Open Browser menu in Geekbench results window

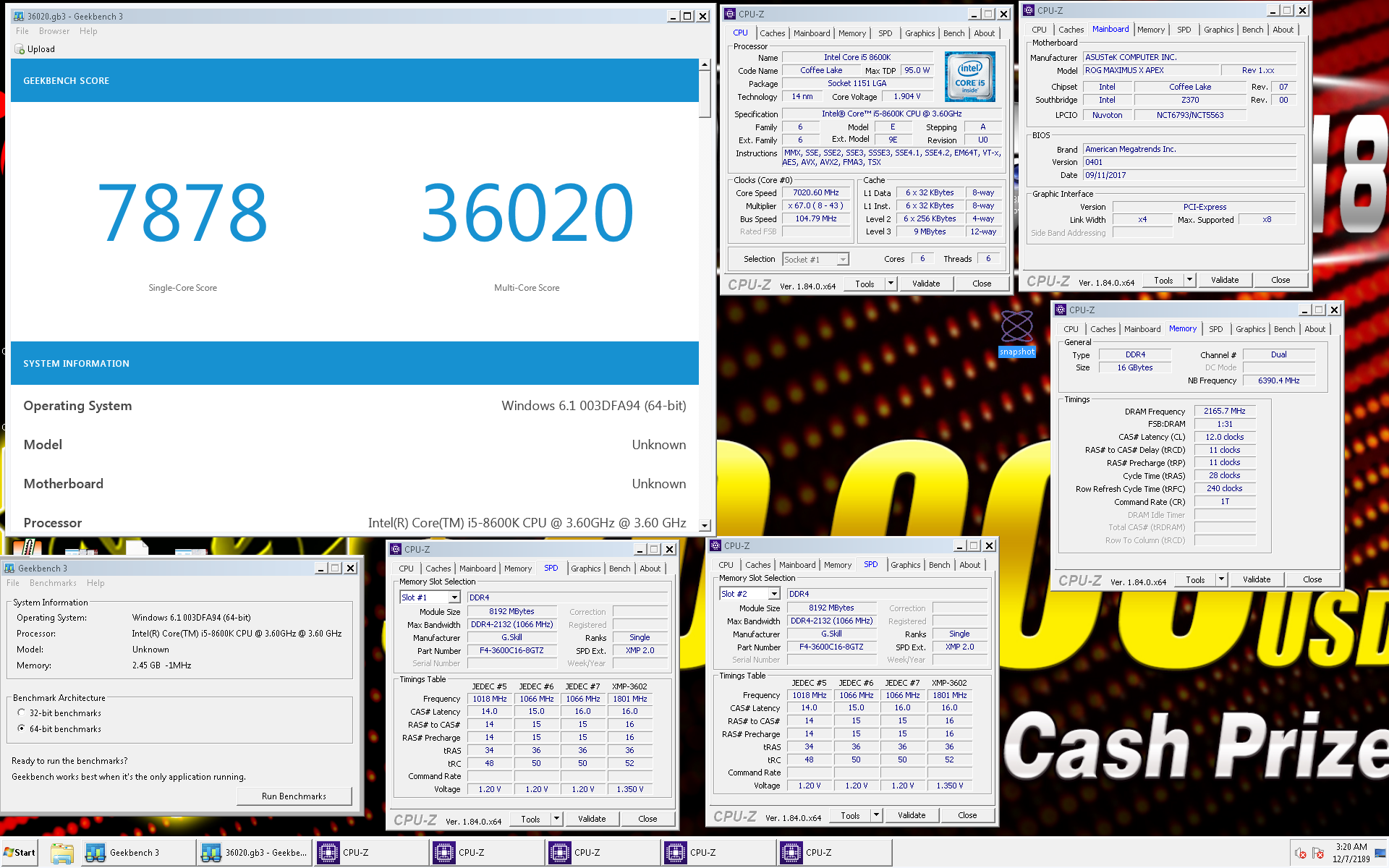[54, 31]
